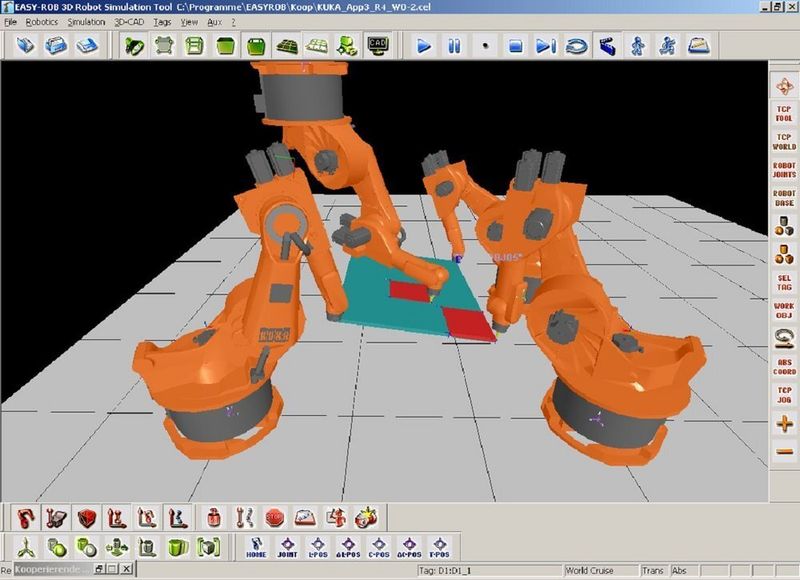Click the green coordinate axes icon
The image size is (800, 580).
pyautogui.click(x=26, y=548)
